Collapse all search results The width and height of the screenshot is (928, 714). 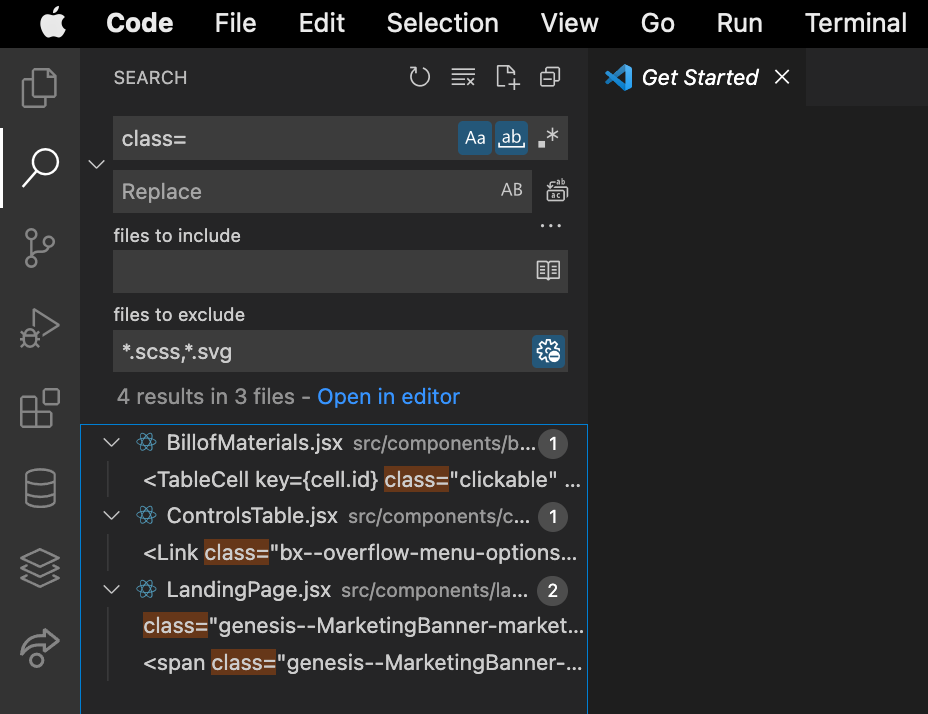point(549,76)
